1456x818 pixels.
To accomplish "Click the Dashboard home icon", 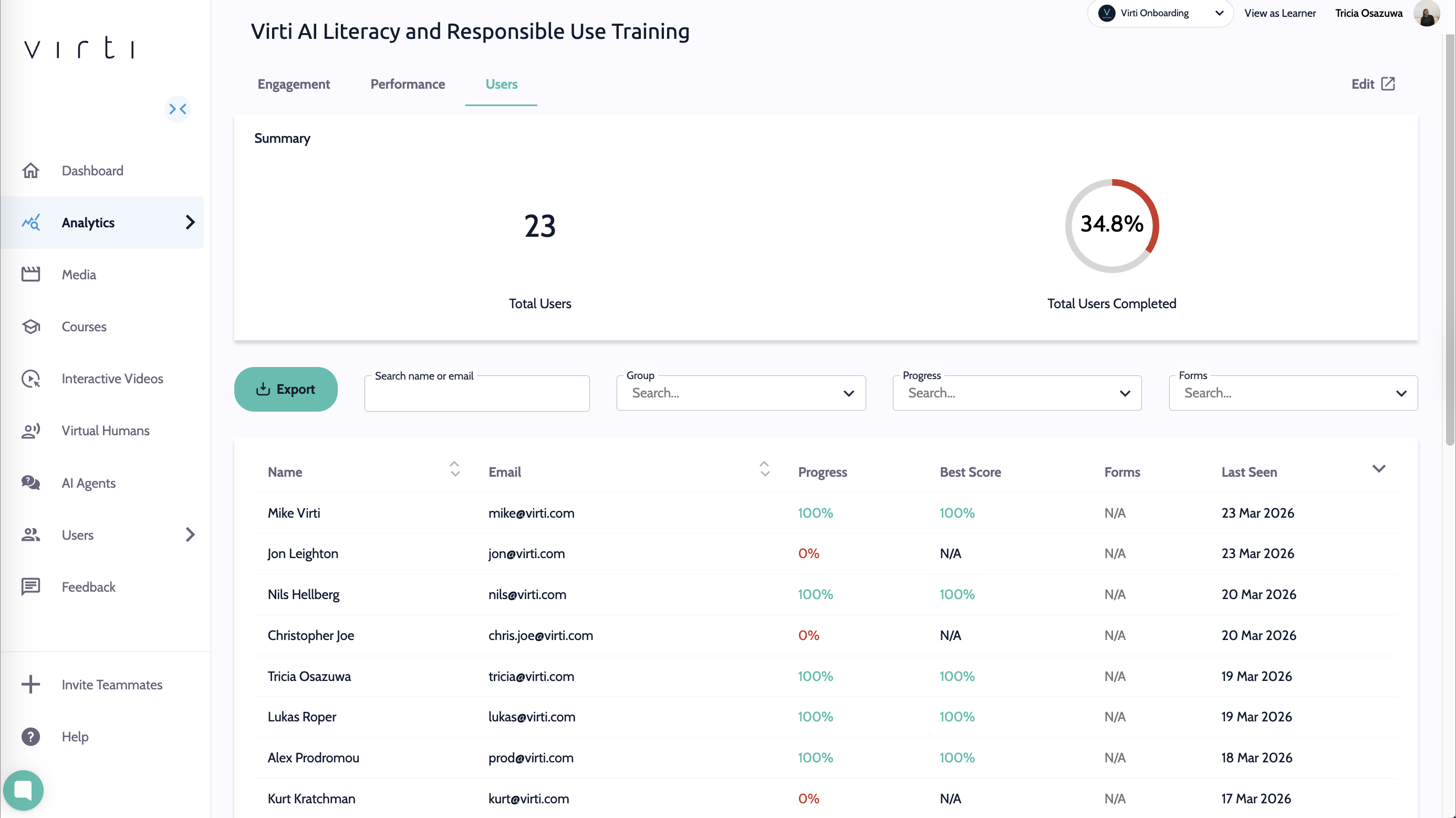I will point(30,171).
